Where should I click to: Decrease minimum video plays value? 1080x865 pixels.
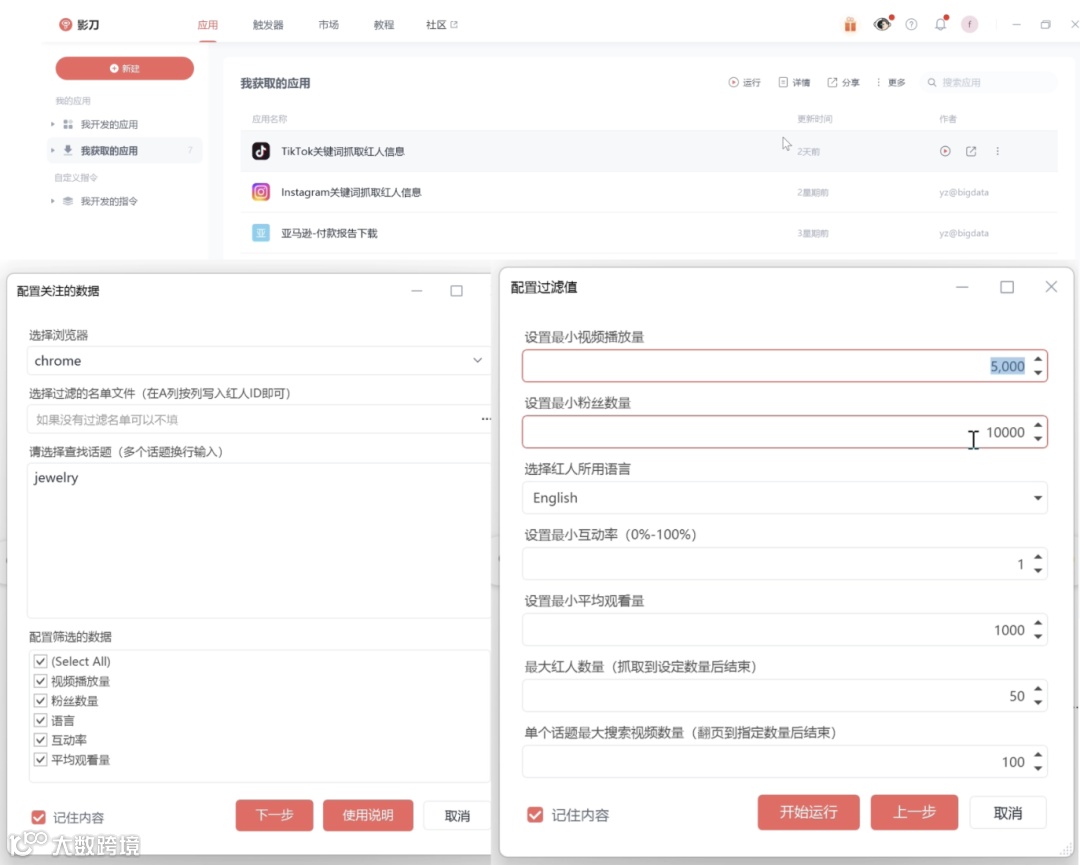coord(1038,373)
